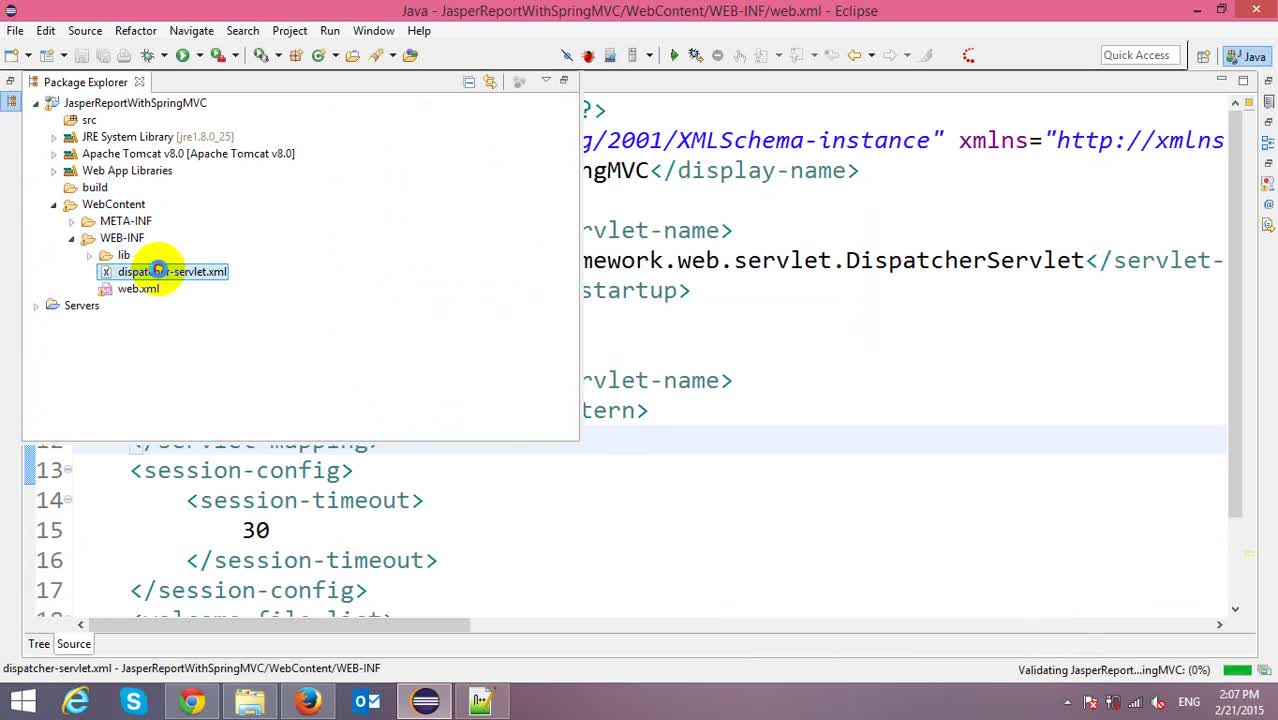Select the src folder in the tree

pos(89,120)
